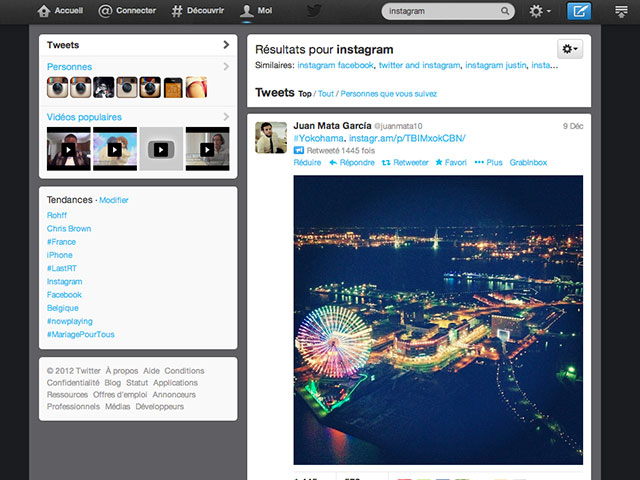Viewport: 640px width, 480px height.
Task: Open the Facebook trend
Action: point(64,295)
